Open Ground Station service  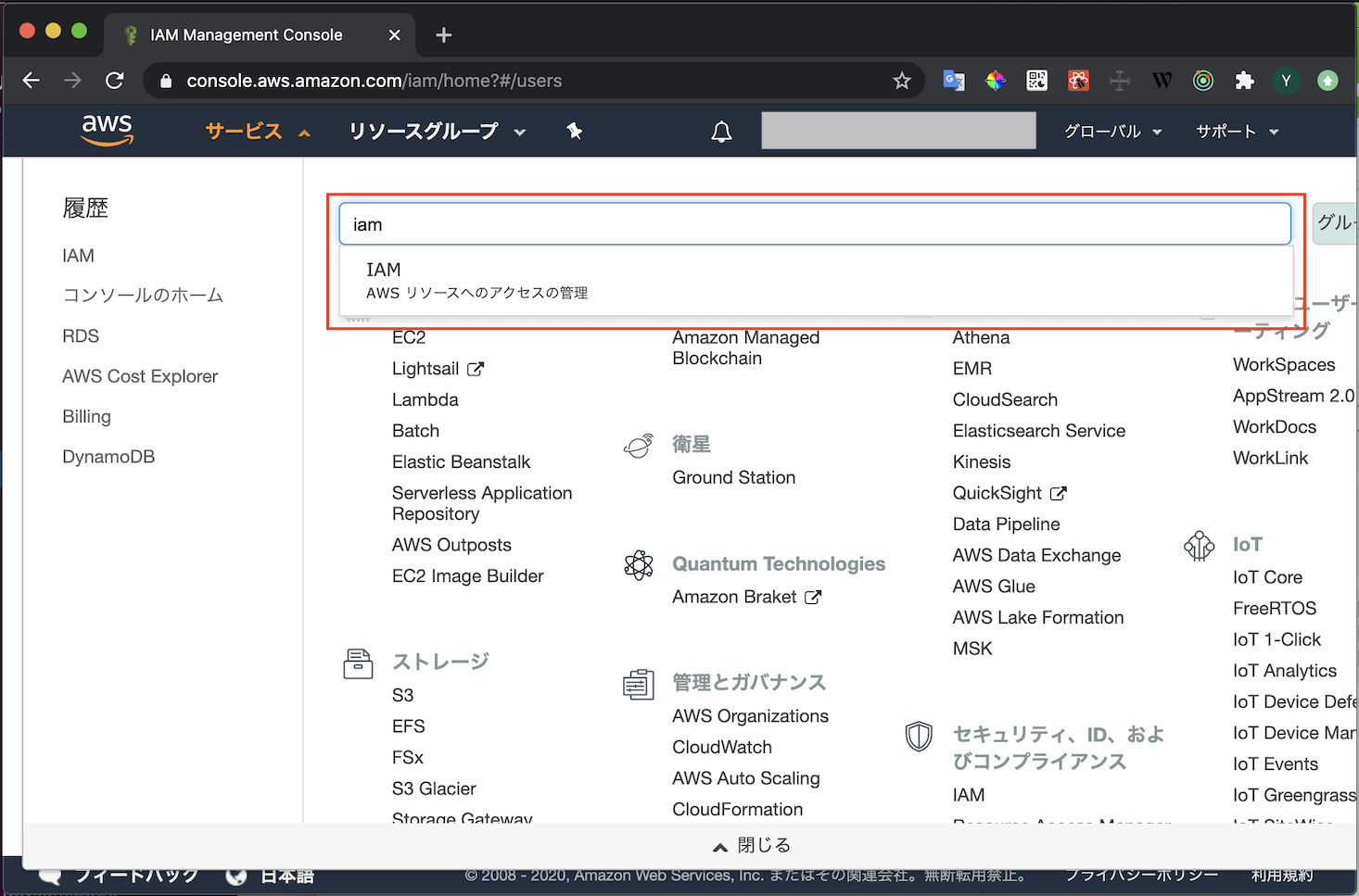(733, 477)
